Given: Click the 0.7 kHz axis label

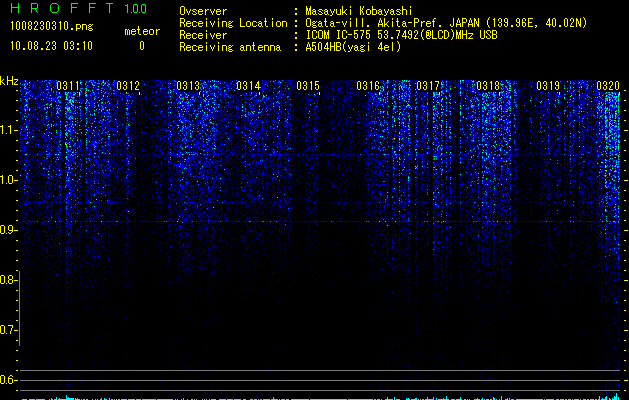Looking at the screenshot, I should coord(8,330).
